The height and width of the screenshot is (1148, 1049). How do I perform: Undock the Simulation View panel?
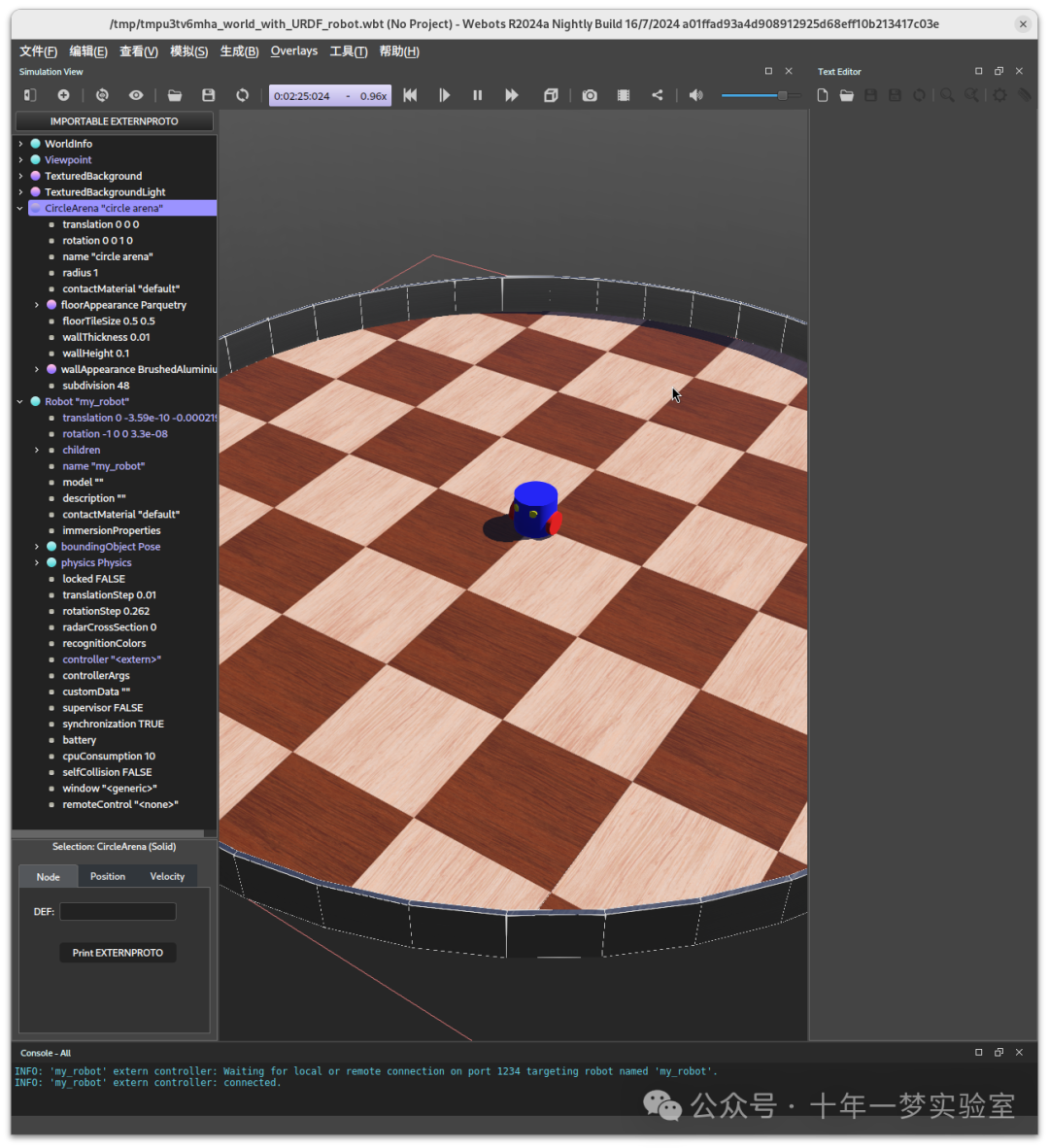(x=768, y=71)
